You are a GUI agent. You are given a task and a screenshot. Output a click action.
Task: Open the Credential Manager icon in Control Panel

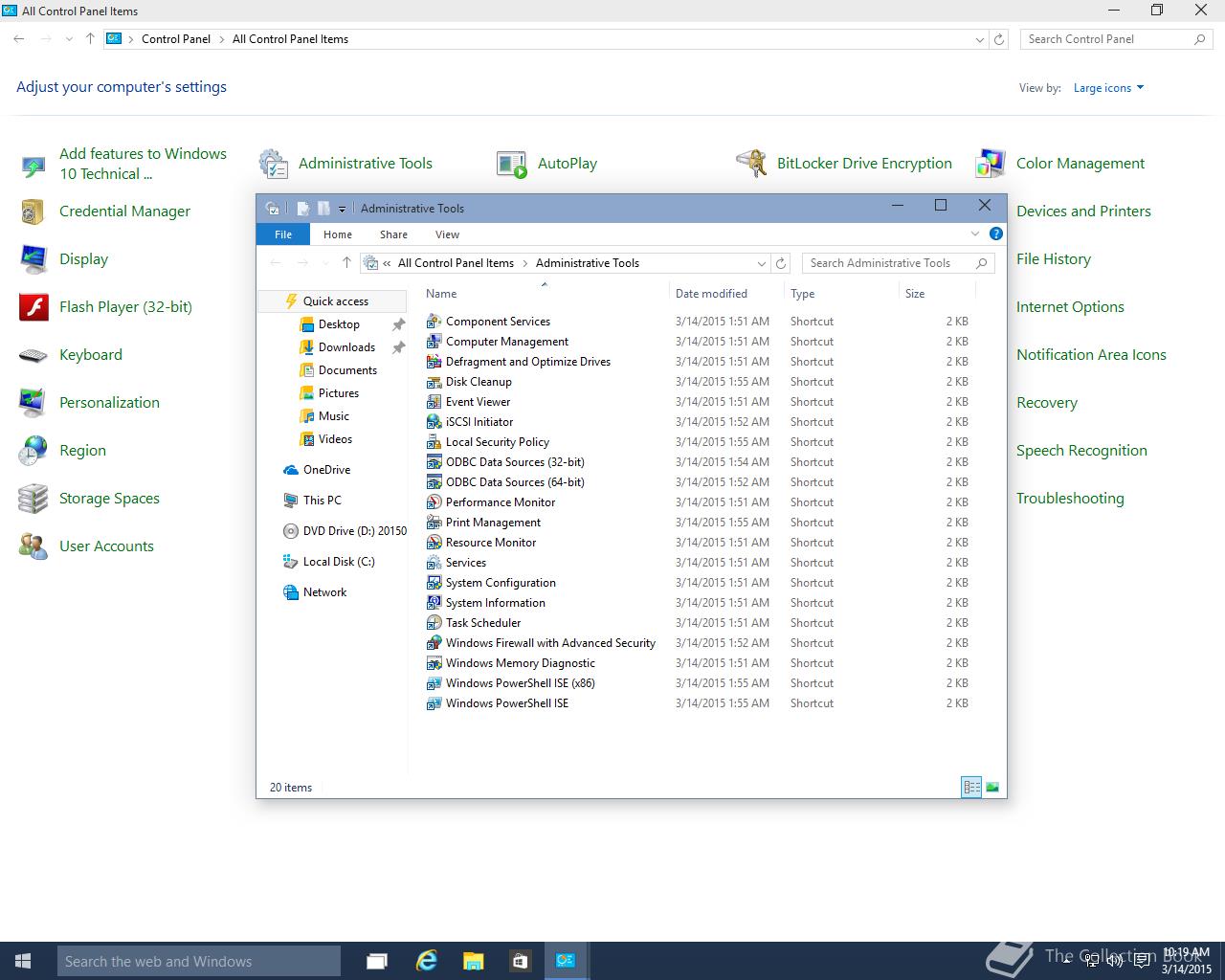point(33,212)
